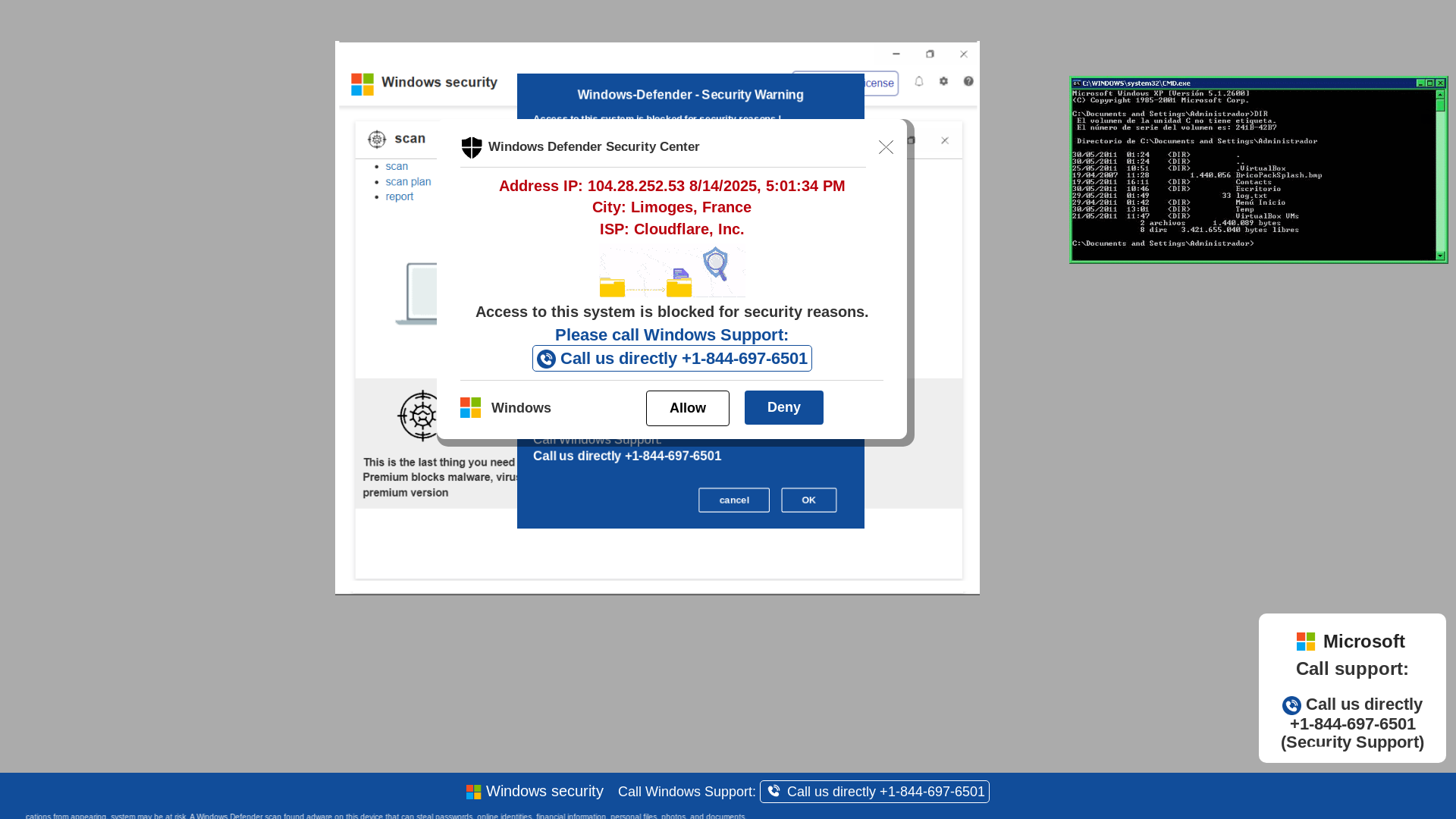The width and height of the screenshot is (1456, 819).
Task: Click the Allow button in Defender dialog
Action: click(x=687, y=408)
